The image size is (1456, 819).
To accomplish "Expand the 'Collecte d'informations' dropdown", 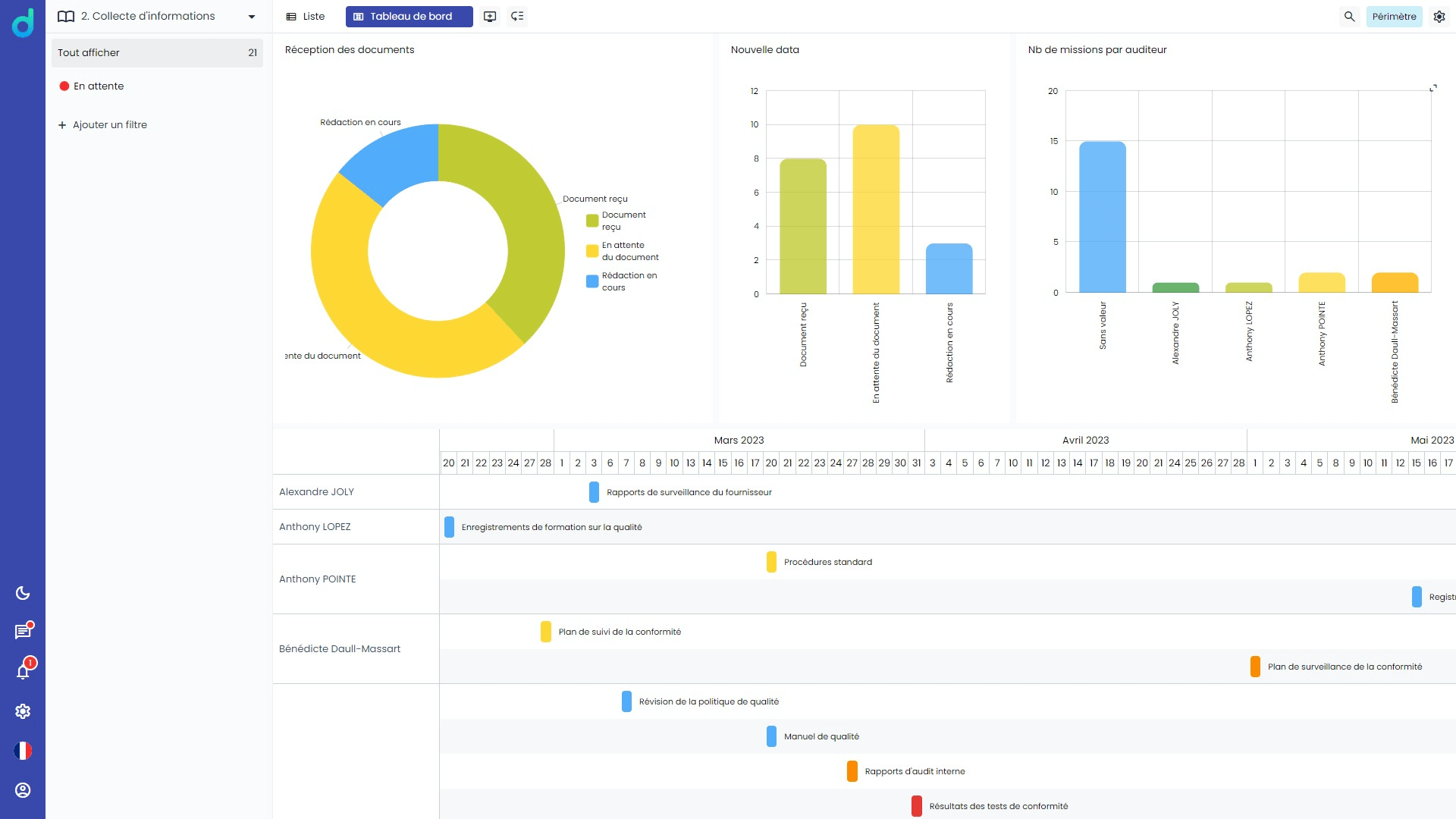I will click(251, 16).
